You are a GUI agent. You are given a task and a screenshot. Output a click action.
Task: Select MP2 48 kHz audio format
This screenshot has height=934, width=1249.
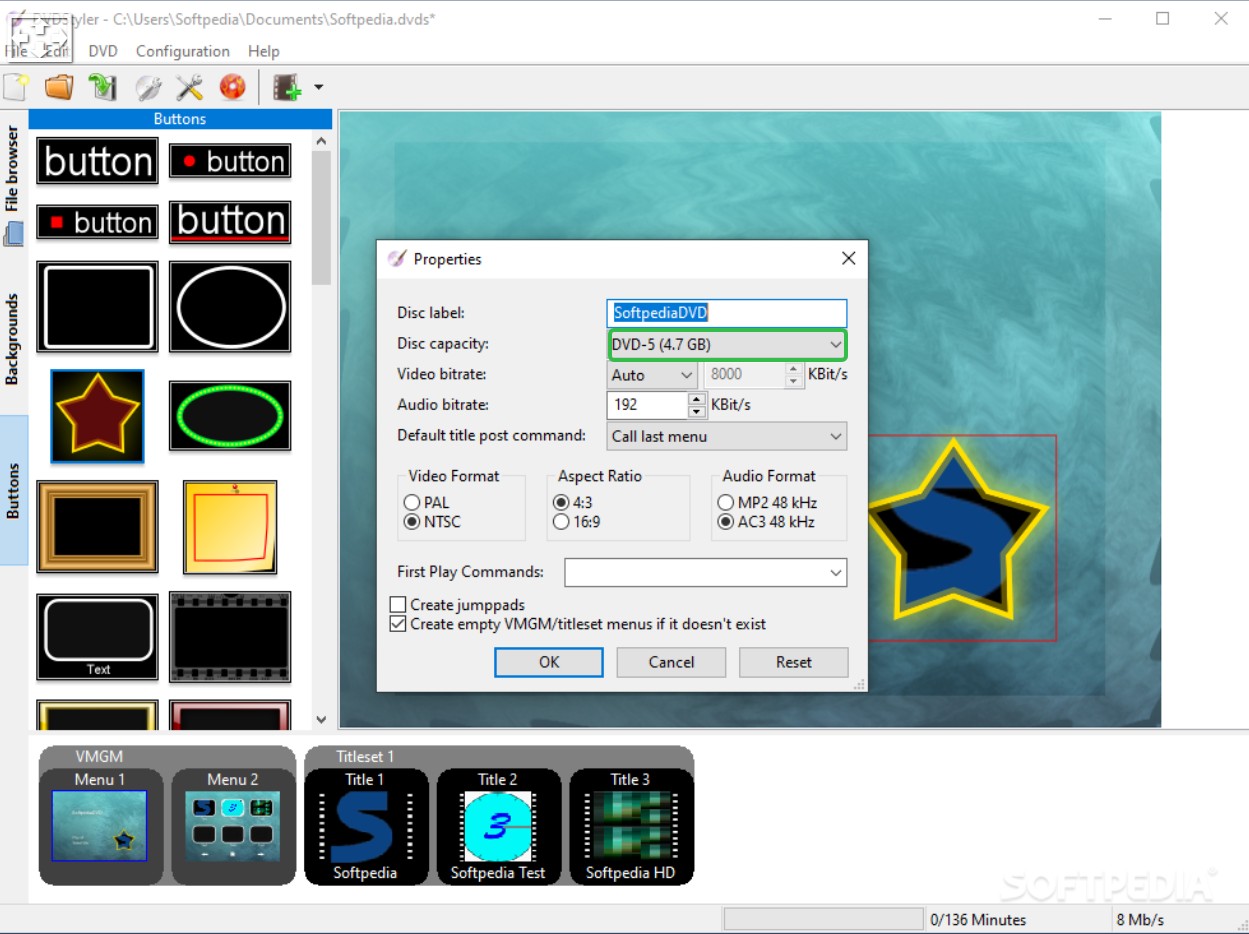click(725, 503)
